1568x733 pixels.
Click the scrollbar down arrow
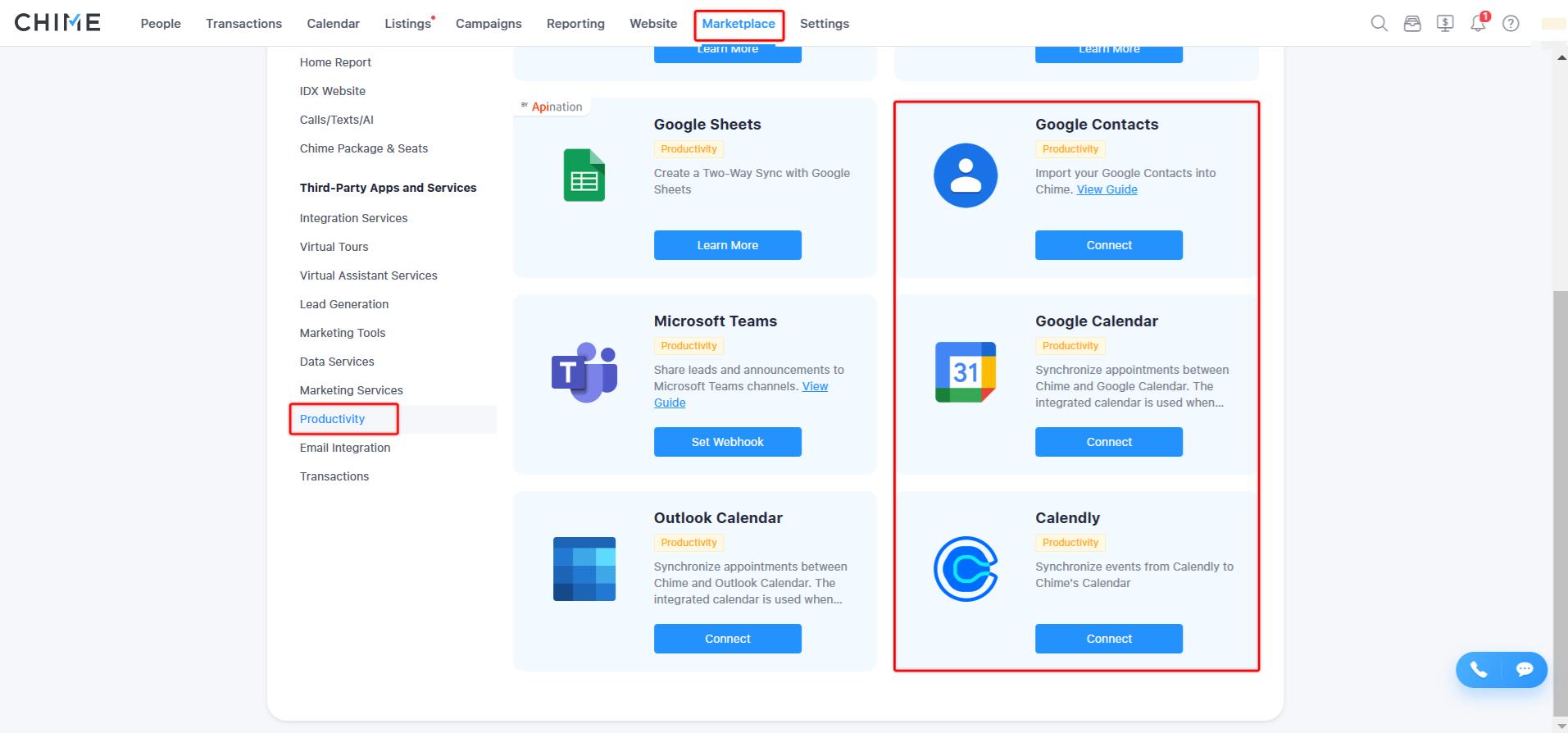coord(1561,726)
